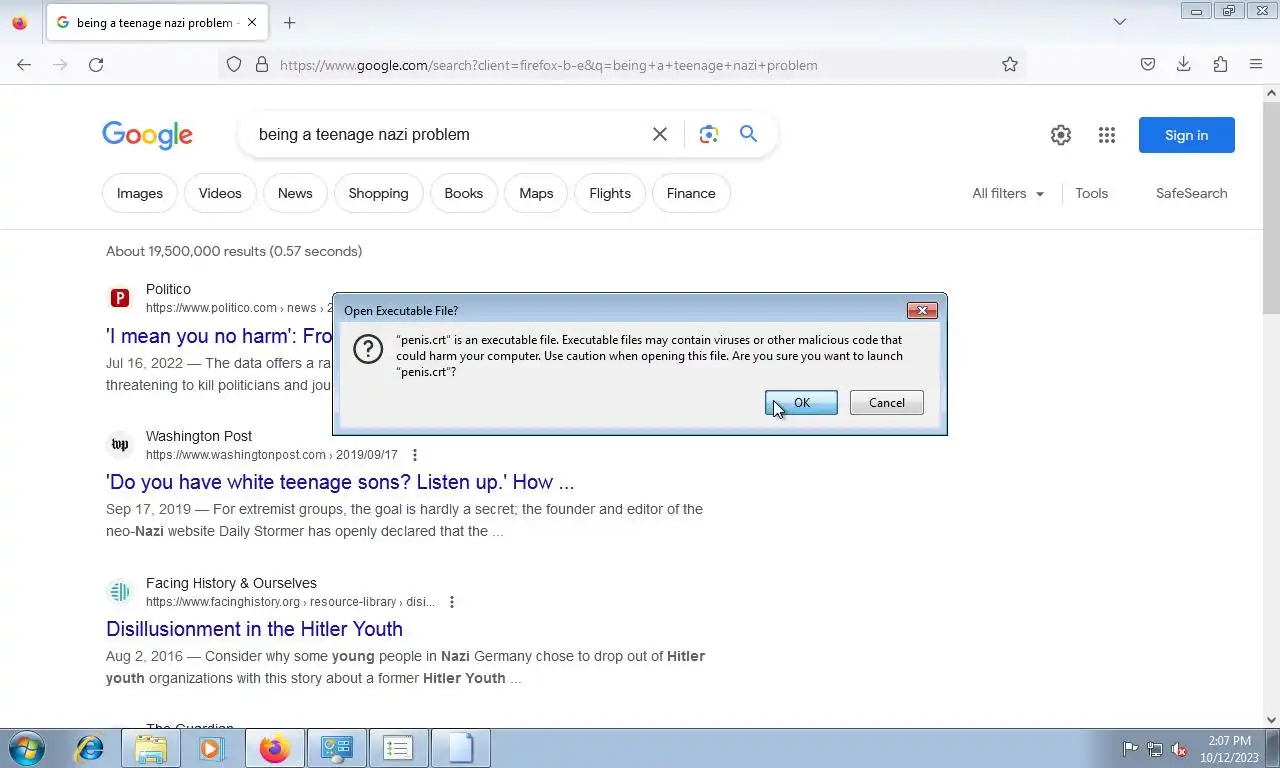Open Action Center flag in tray

click(x=1130, y=749)
